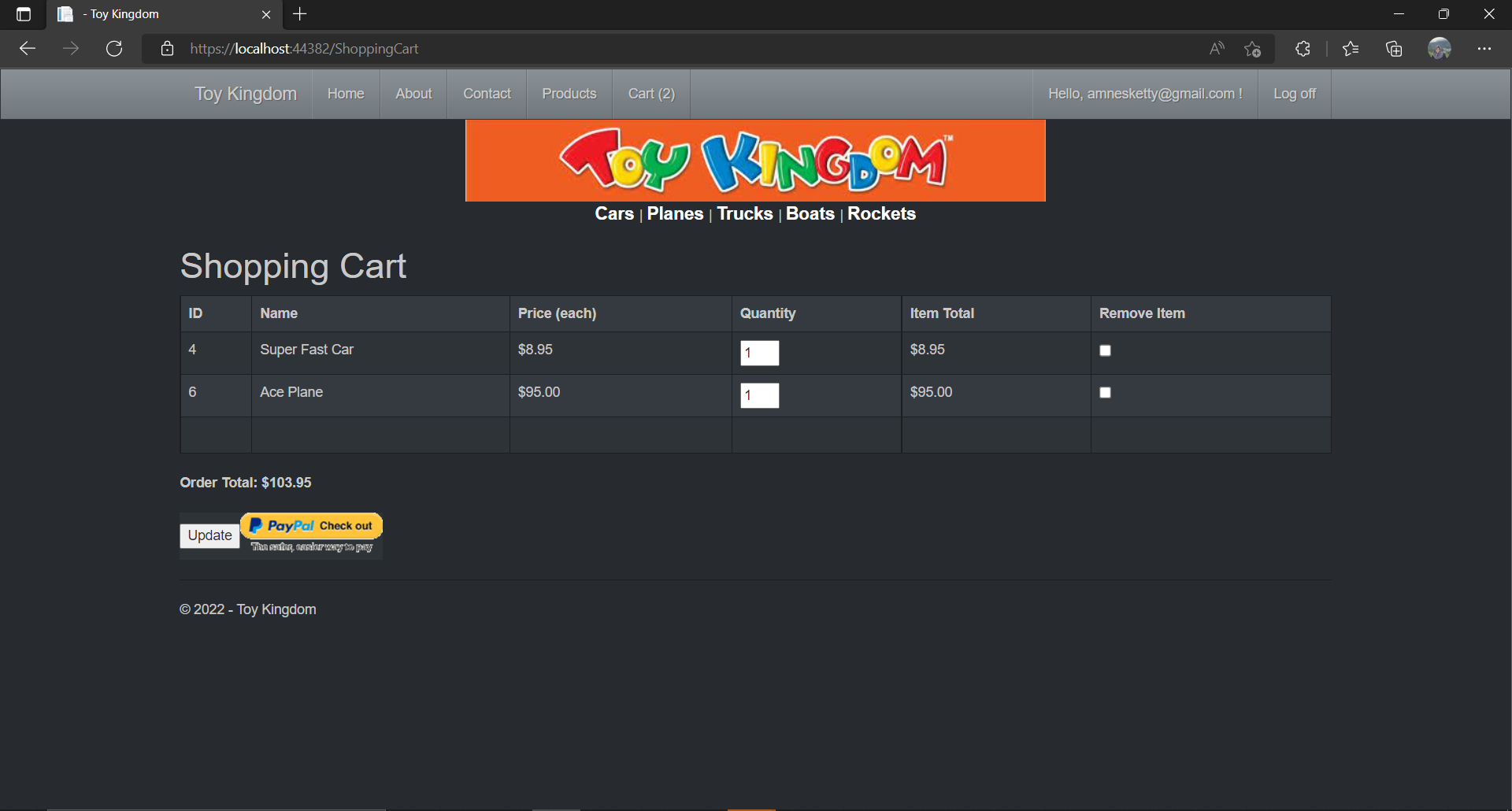Click the address bar URL
Viewport: 1512px width, 811px height.
click(x=304, y=49)
